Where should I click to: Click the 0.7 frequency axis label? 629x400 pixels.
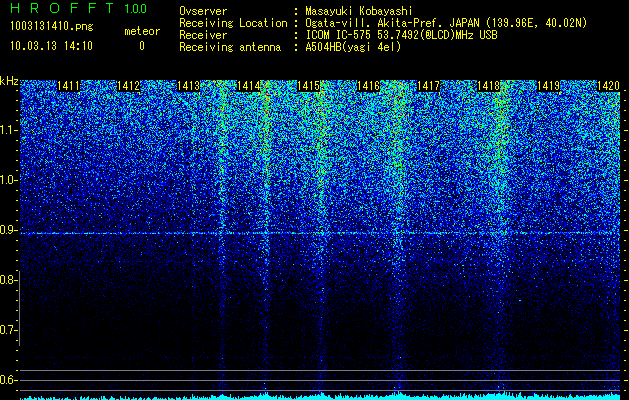point(8,330)
